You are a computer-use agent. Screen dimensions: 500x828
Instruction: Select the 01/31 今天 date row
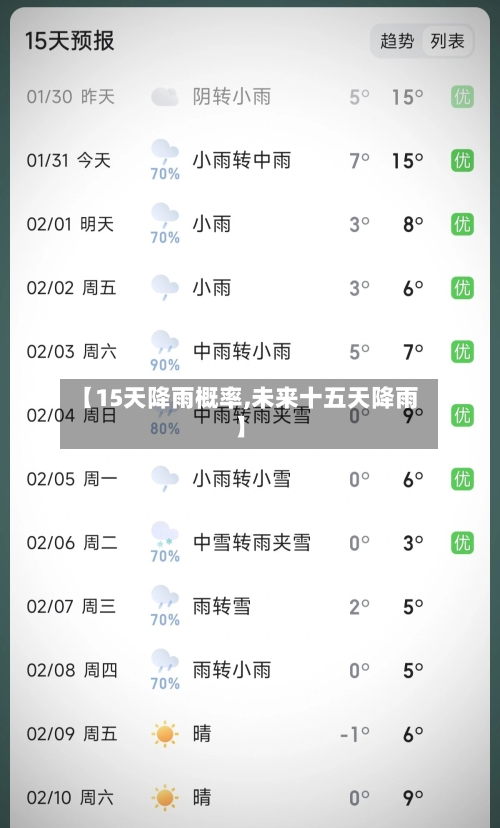[250, 161]
